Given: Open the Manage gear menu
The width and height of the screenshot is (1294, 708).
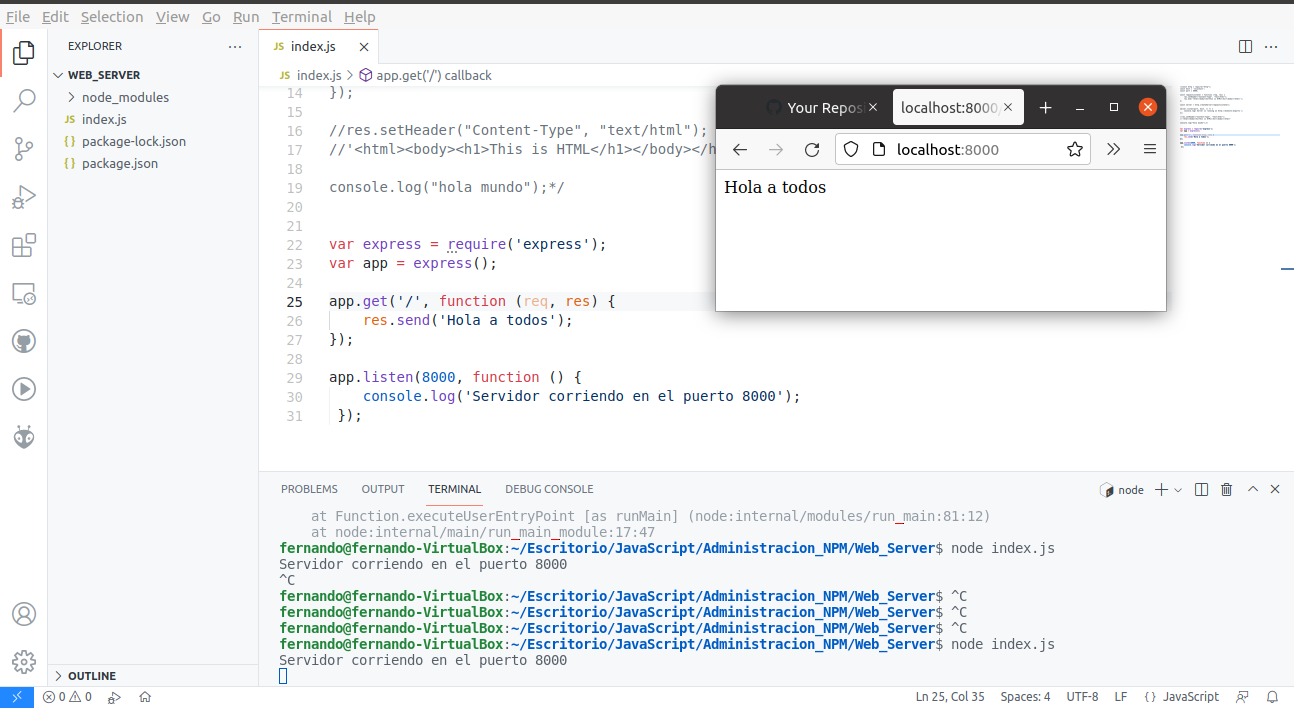Looking at the screenshot, I should (x=22, y=661).
